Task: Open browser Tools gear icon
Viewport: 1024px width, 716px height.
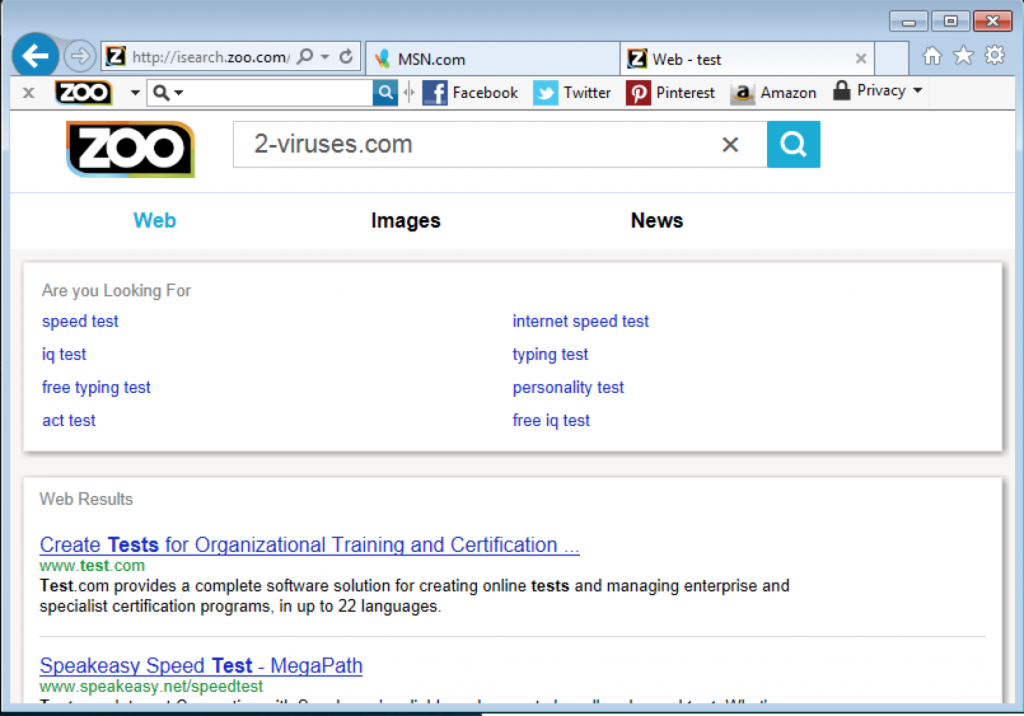Action: point(995,56)
